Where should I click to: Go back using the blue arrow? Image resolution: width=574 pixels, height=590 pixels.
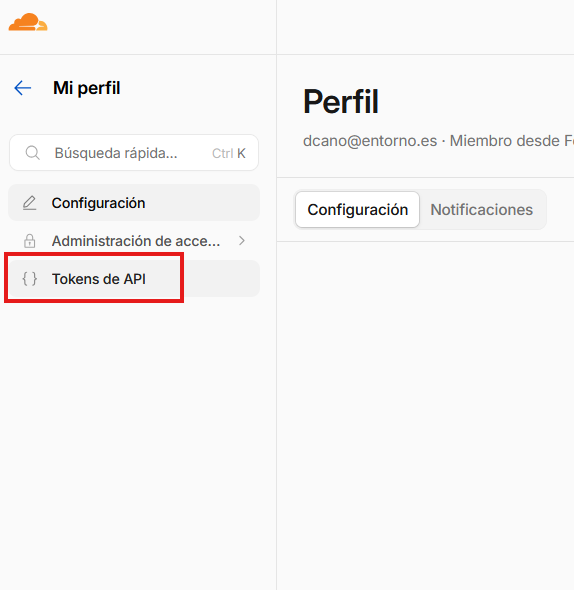(x=23, y=88)
